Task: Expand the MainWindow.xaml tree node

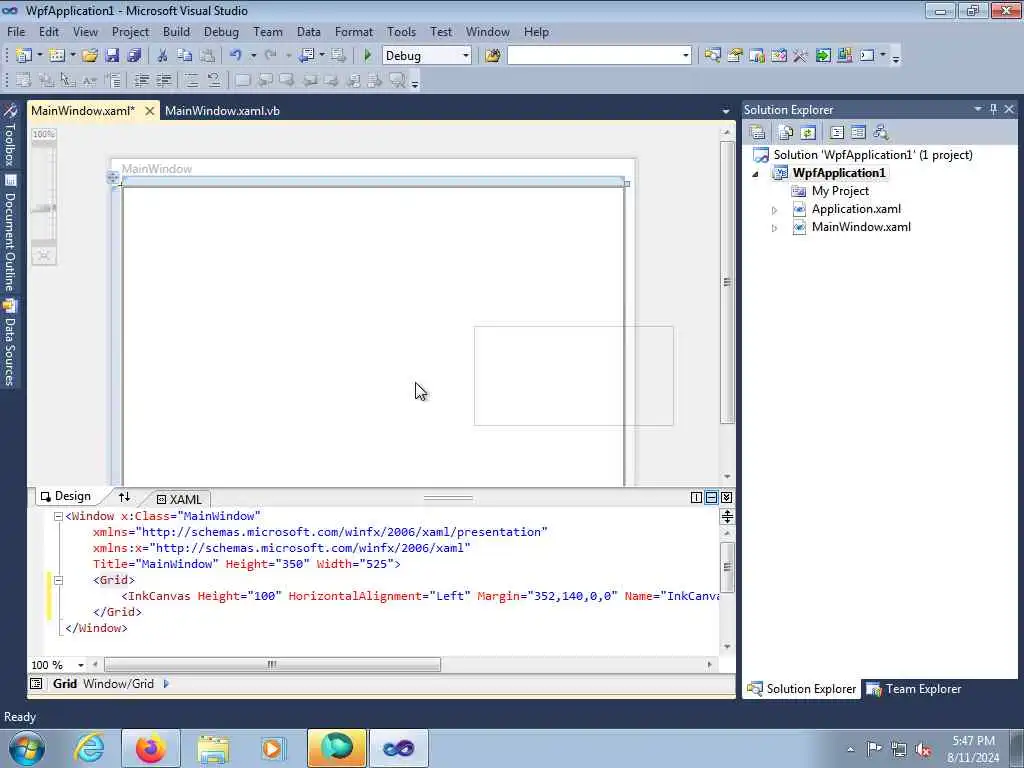Action: pyautogui.click(x=775, y=229)
